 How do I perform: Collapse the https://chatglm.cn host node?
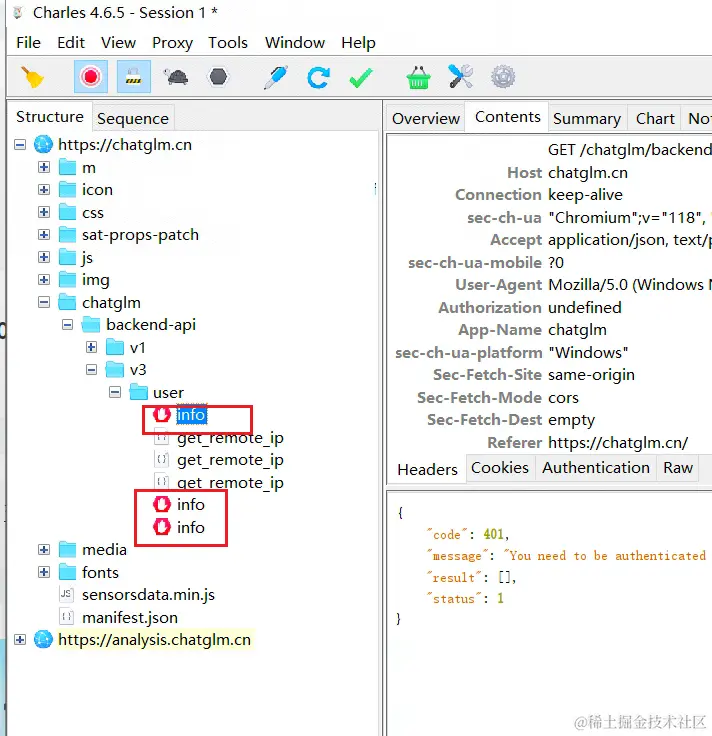20,145
